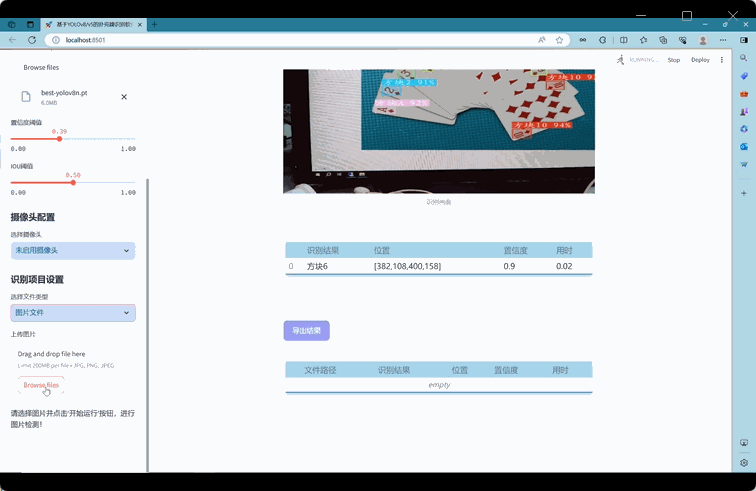Remove the best-yolov8n.pt uploaded file
The image size is (756, 491).
(124, 97)
